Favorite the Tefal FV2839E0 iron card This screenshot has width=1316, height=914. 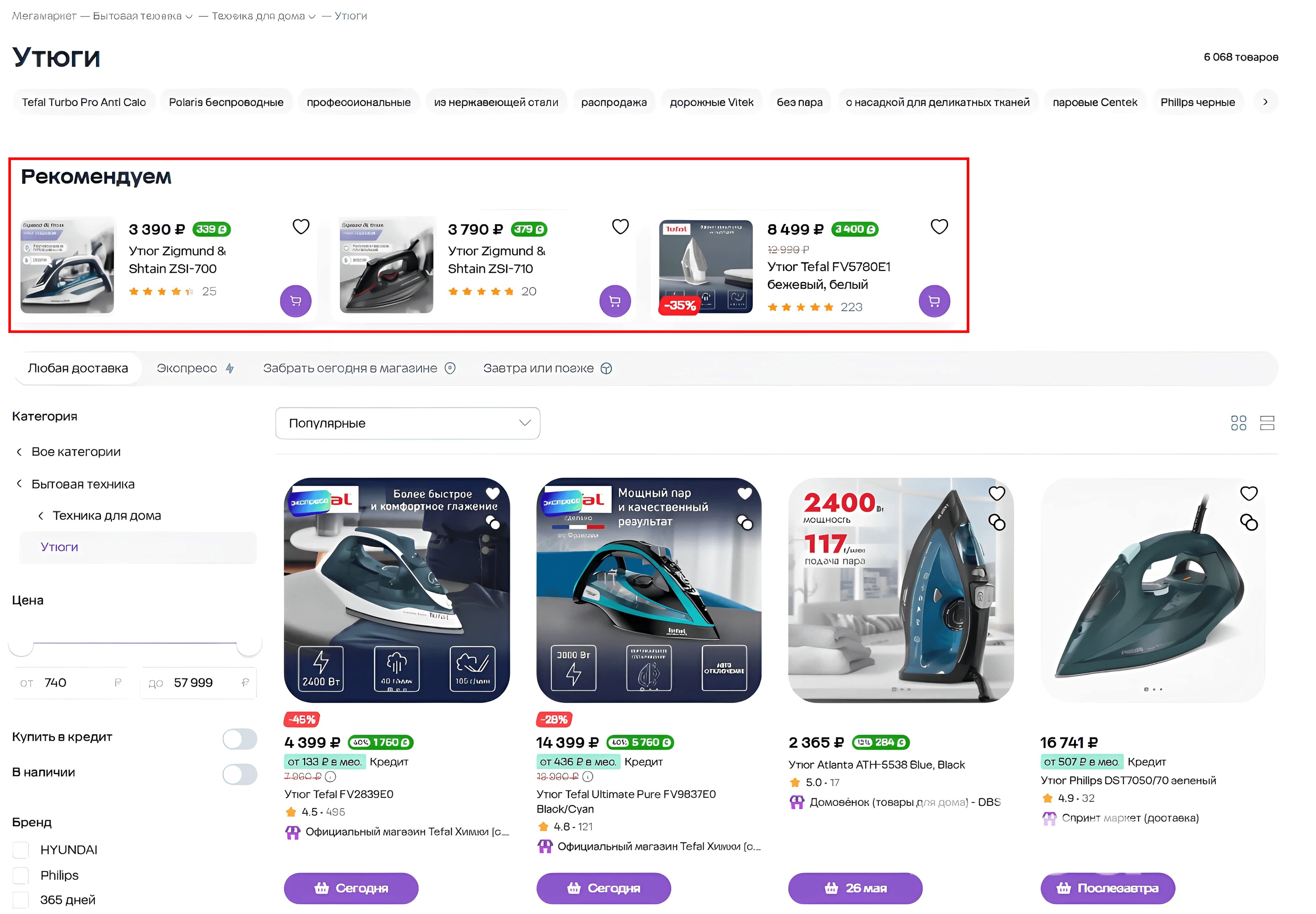tap(492, 493)
